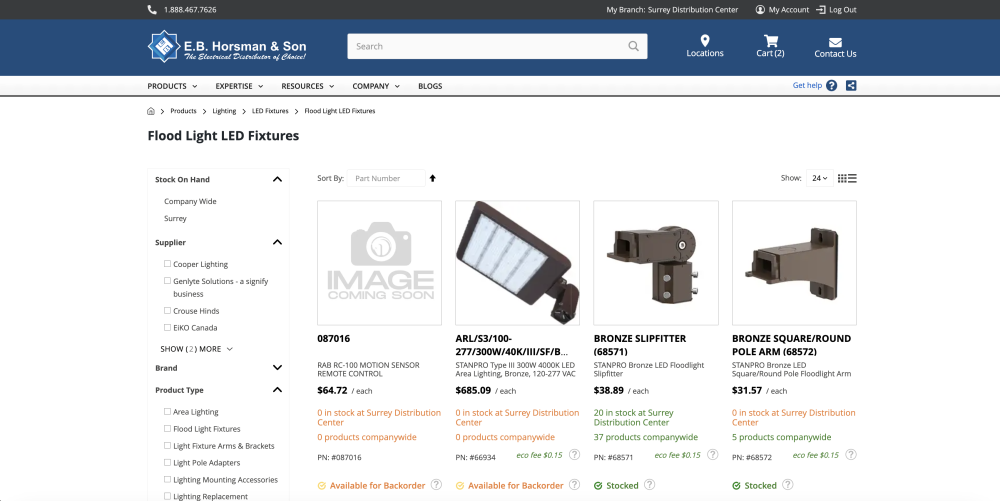Image resolution: width=1000 pixels, height=501 pixels.
Task: Click the search magnifier icon
Action: tap(633, 47)
